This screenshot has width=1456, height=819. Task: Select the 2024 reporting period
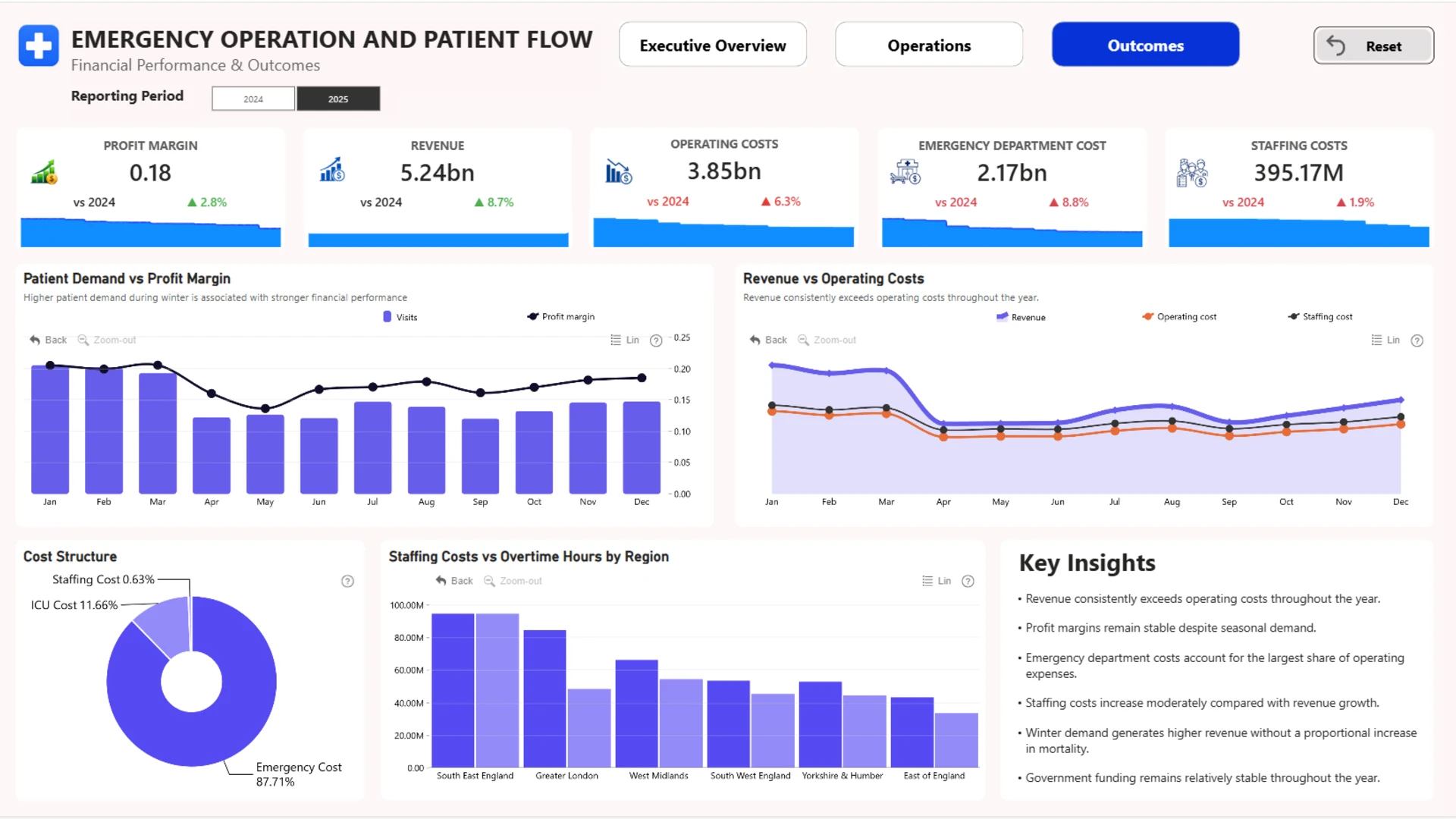click(253, 99)
